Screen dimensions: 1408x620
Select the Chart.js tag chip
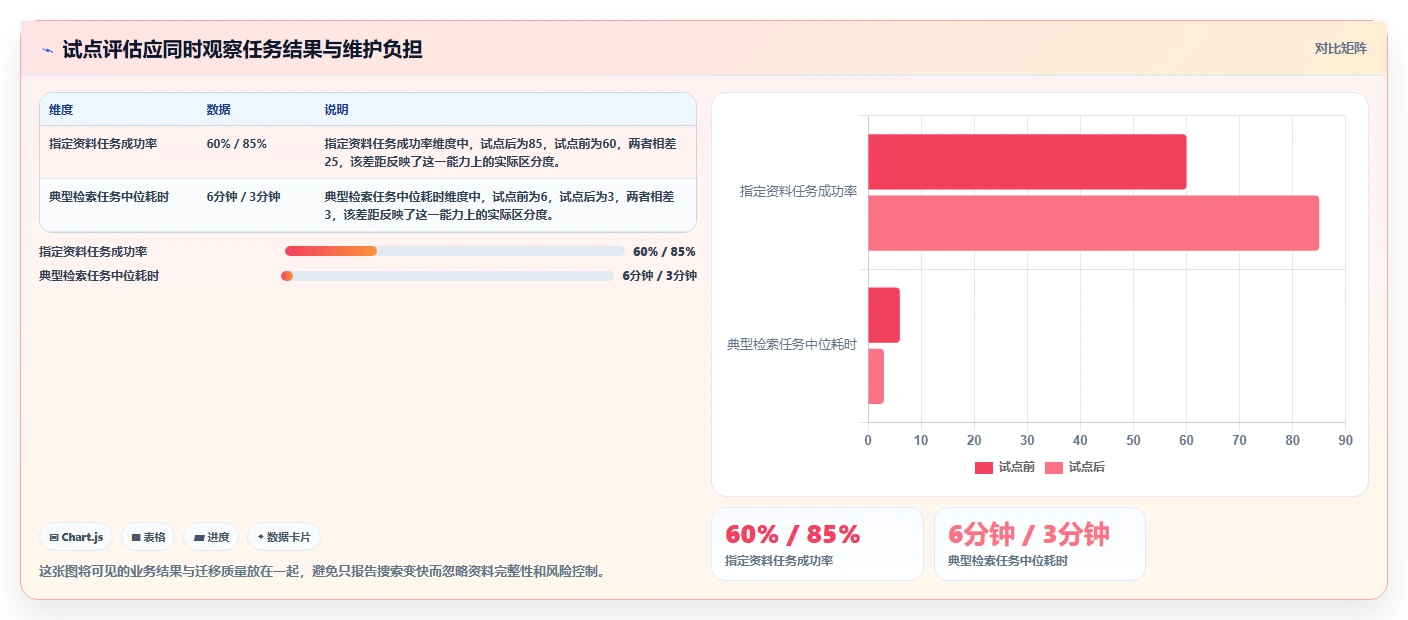(x=77, y=537)
